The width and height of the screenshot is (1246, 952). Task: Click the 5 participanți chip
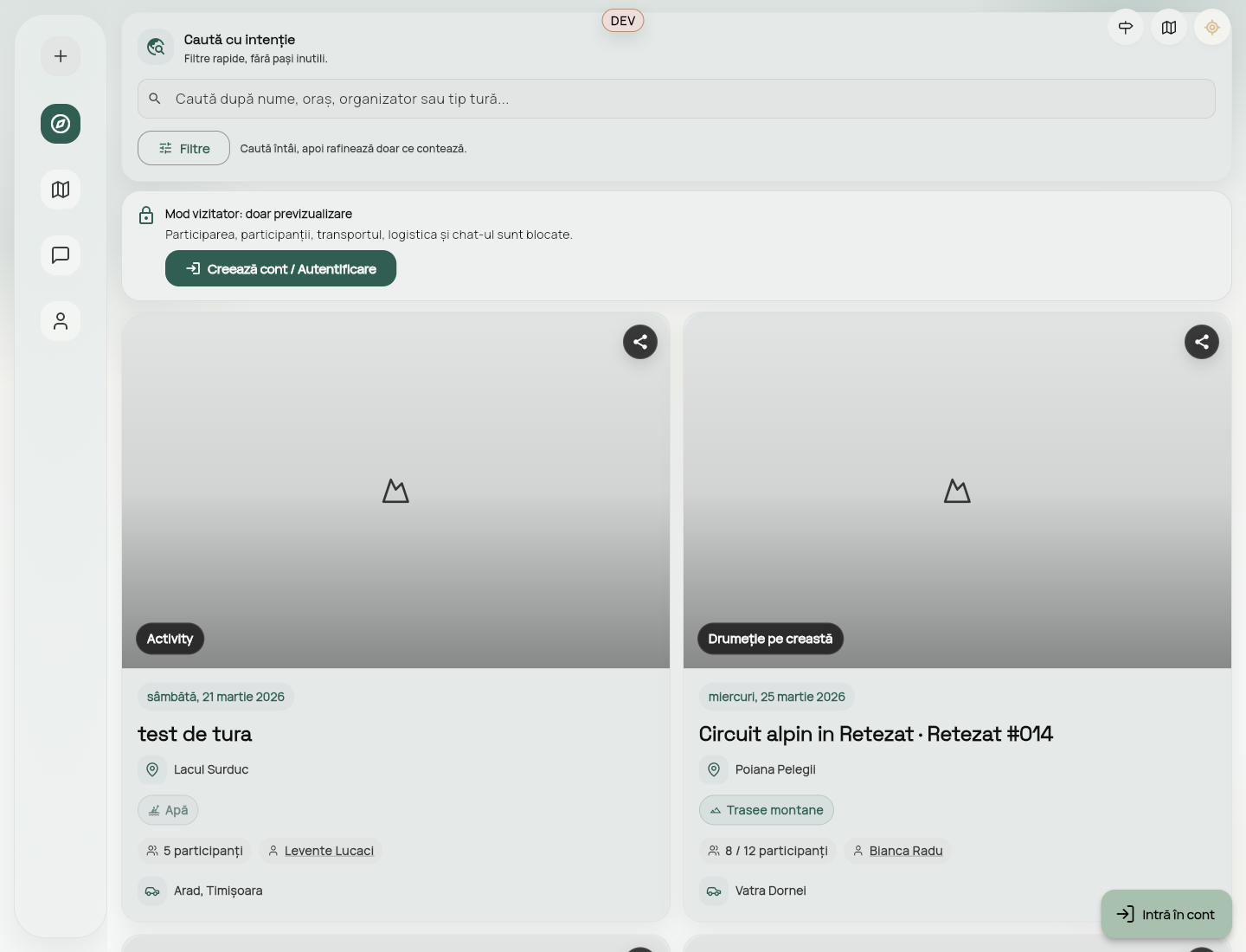195,851
